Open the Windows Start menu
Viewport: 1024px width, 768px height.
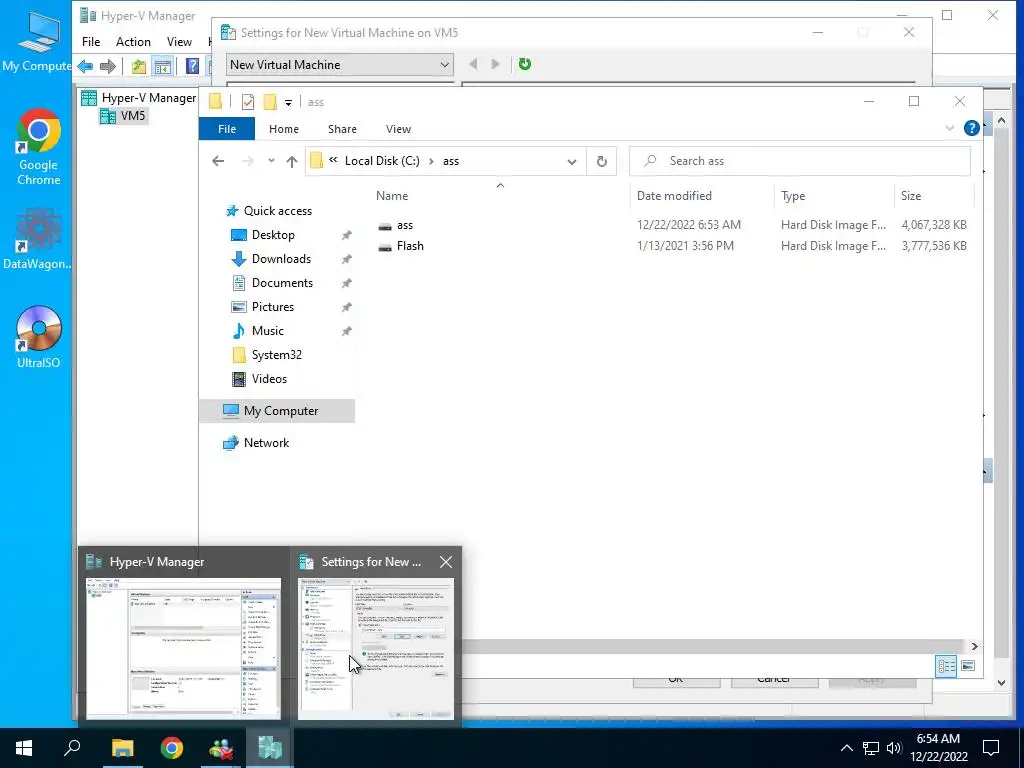tap(24, 748)
